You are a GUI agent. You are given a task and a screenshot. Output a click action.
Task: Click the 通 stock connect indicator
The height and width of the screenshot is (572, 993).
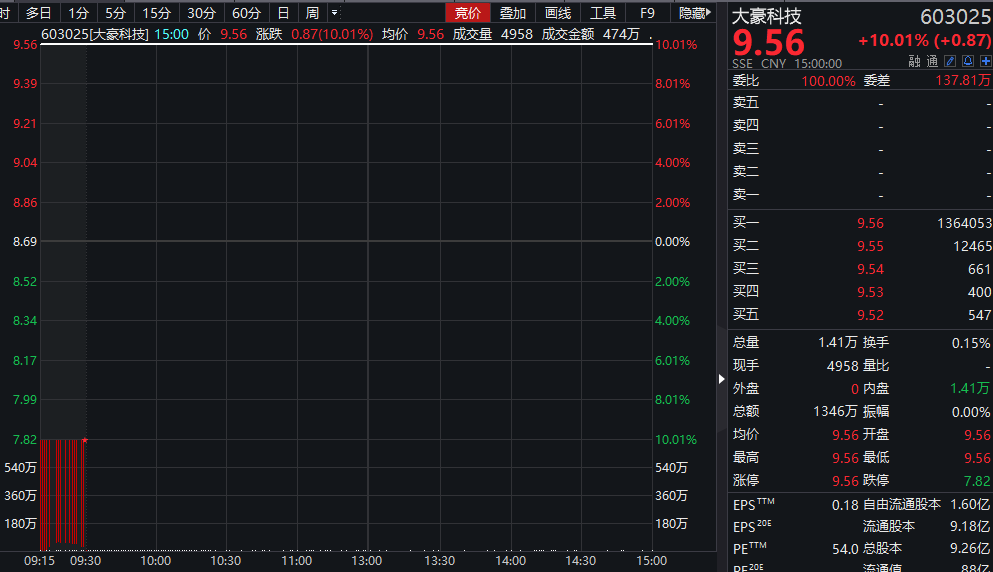point(932,62)
